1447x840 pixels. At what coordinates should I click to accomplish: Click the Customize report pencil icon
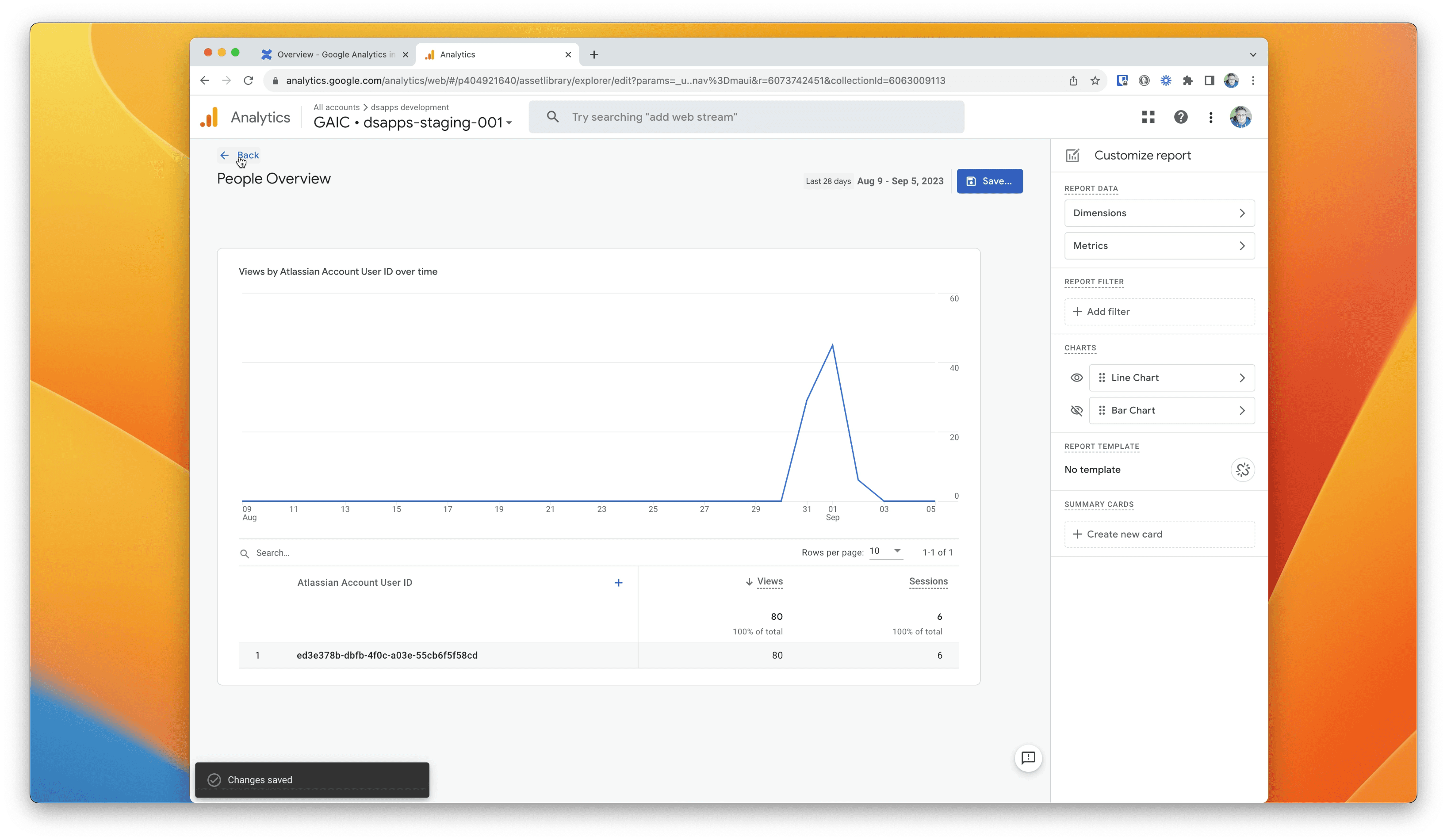coord(1072,156)
